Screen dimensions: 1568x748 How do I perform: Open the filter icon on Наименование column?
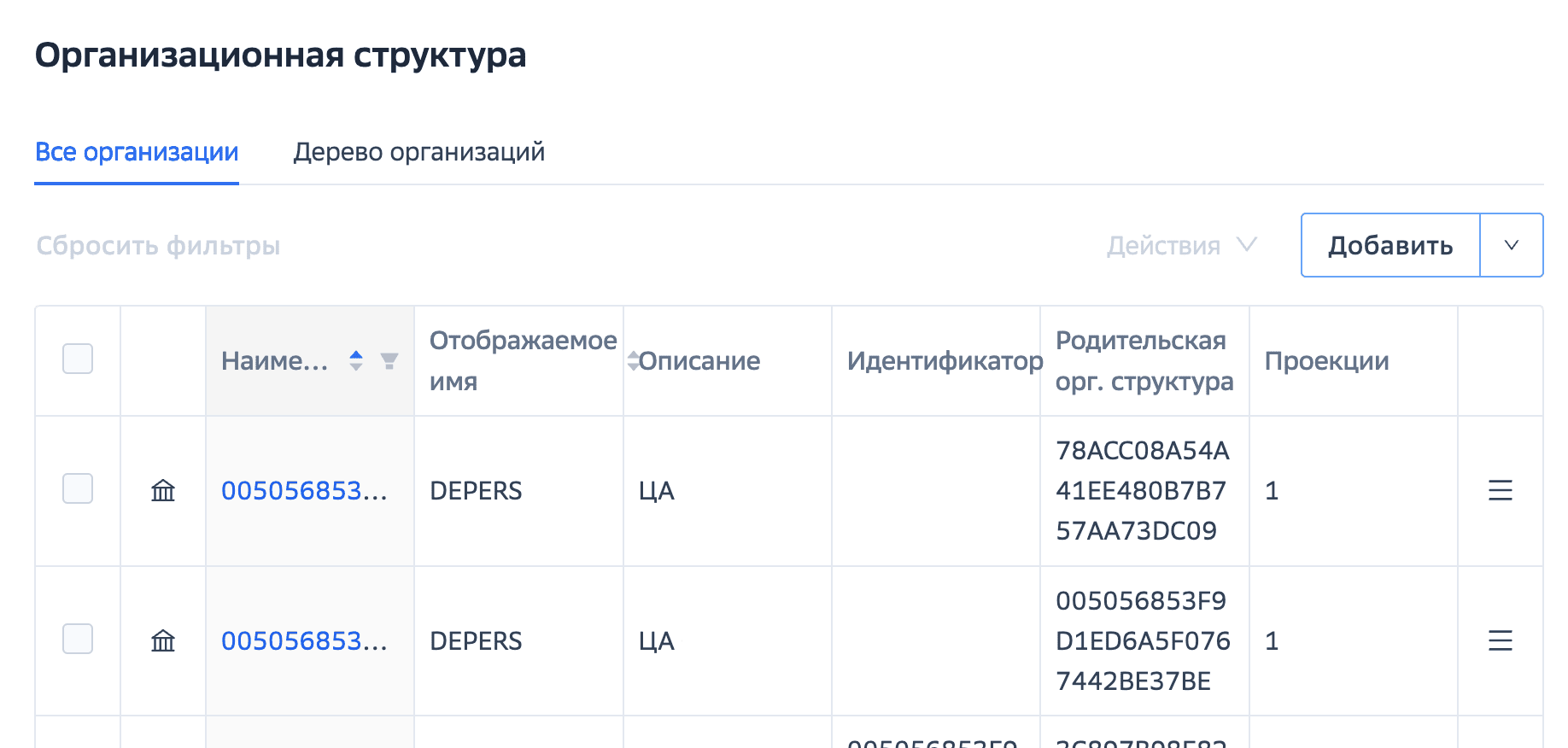[389, 360]
